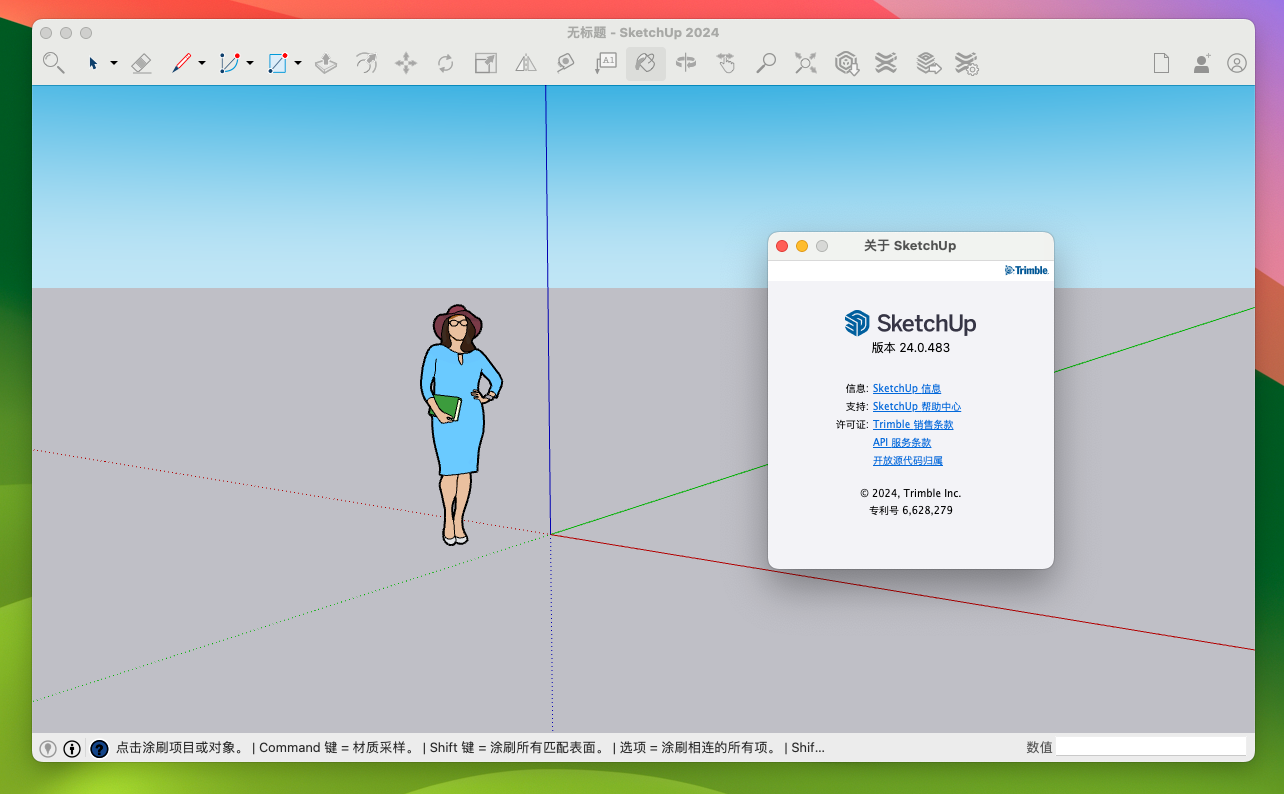
Task: Click version text 版本 24.0.483
Action: pyautogui.click(x=911, y=348)
